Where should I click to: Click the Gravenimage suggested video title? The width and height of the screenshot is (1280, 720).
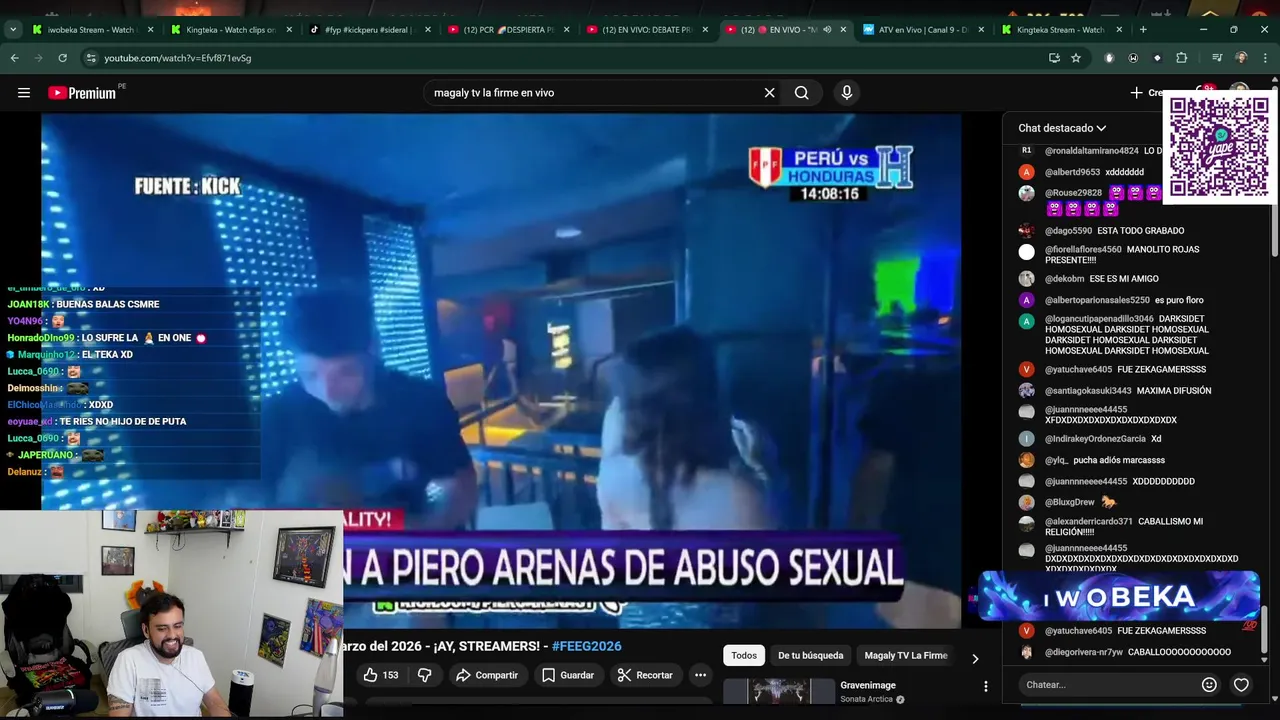tap(868, 686)
